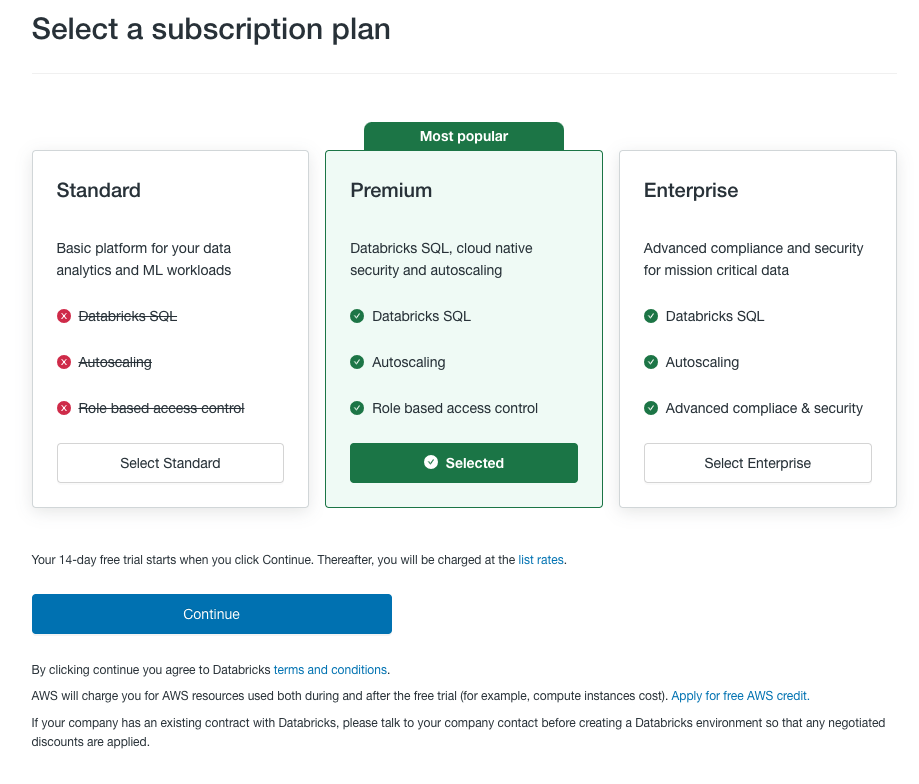Click the Select a subscription plan heading
This screenshot has height=784, width=919.
pos(211,29)
